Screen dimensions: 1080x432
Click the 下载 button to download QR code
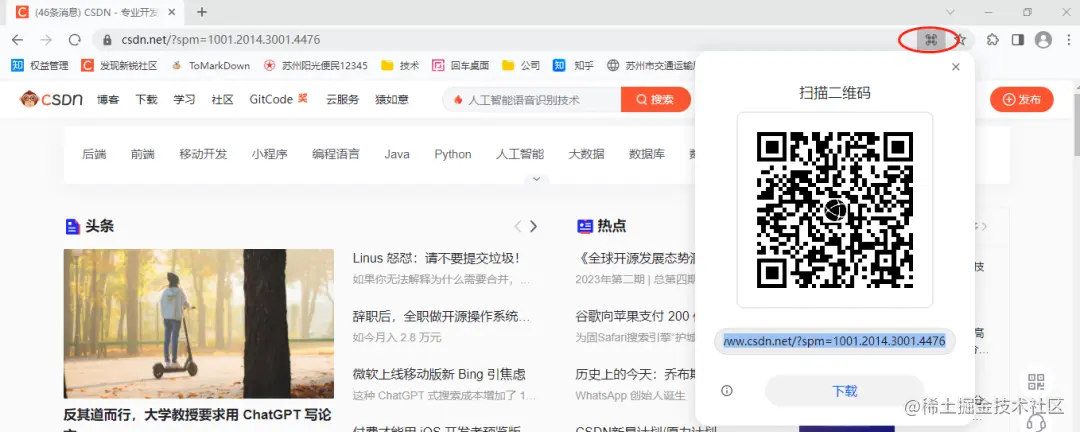pos(844,391)
